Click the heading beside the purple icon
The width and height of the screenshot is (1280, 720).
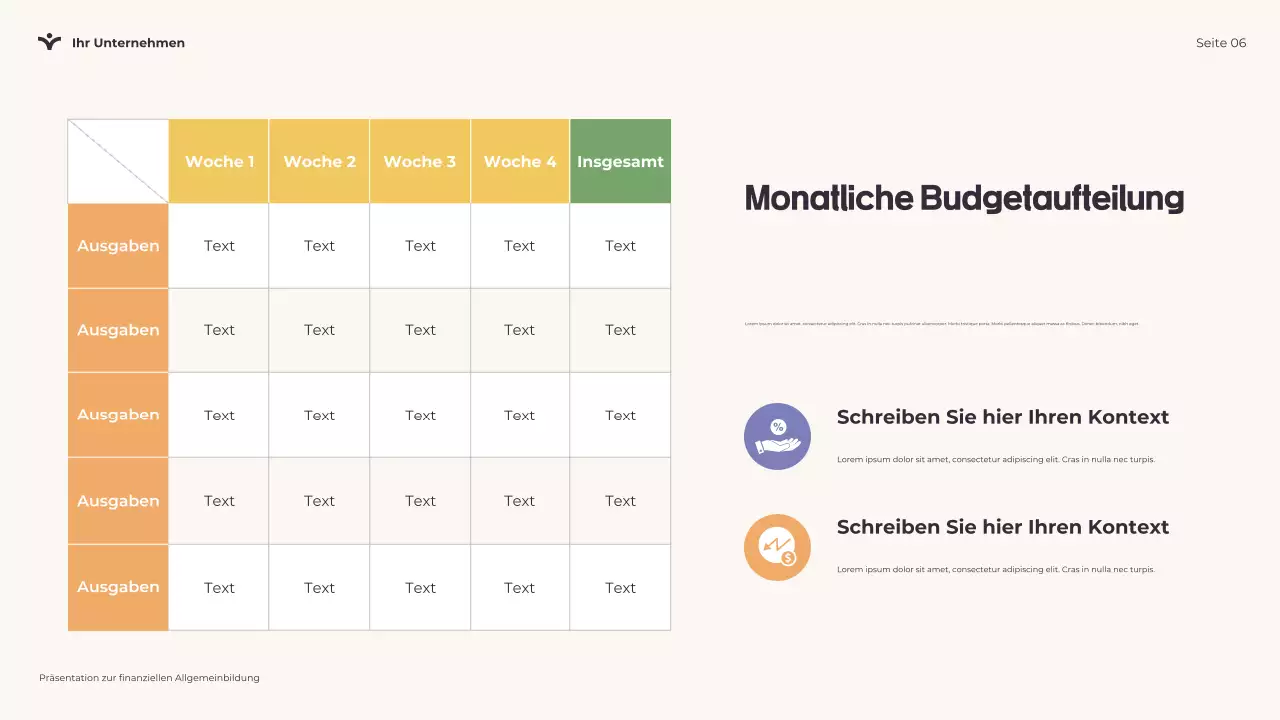tap(1002, 417)
